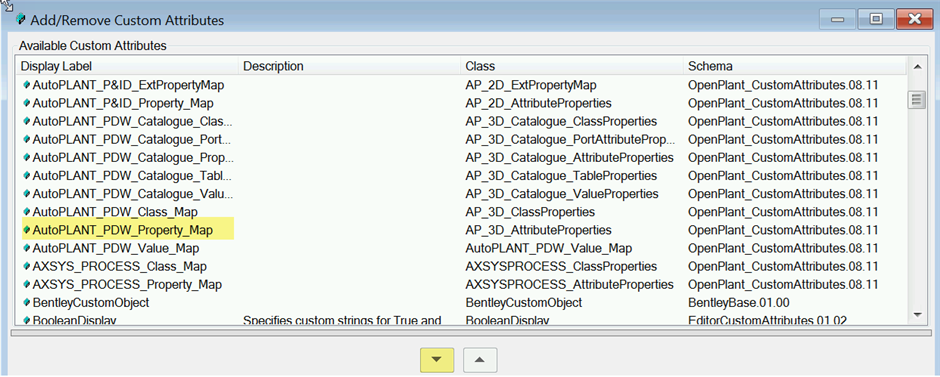Click the horizontal splitter bar below list
The image size is (940, 377).
pyautogui.click(x=469, y=332)
